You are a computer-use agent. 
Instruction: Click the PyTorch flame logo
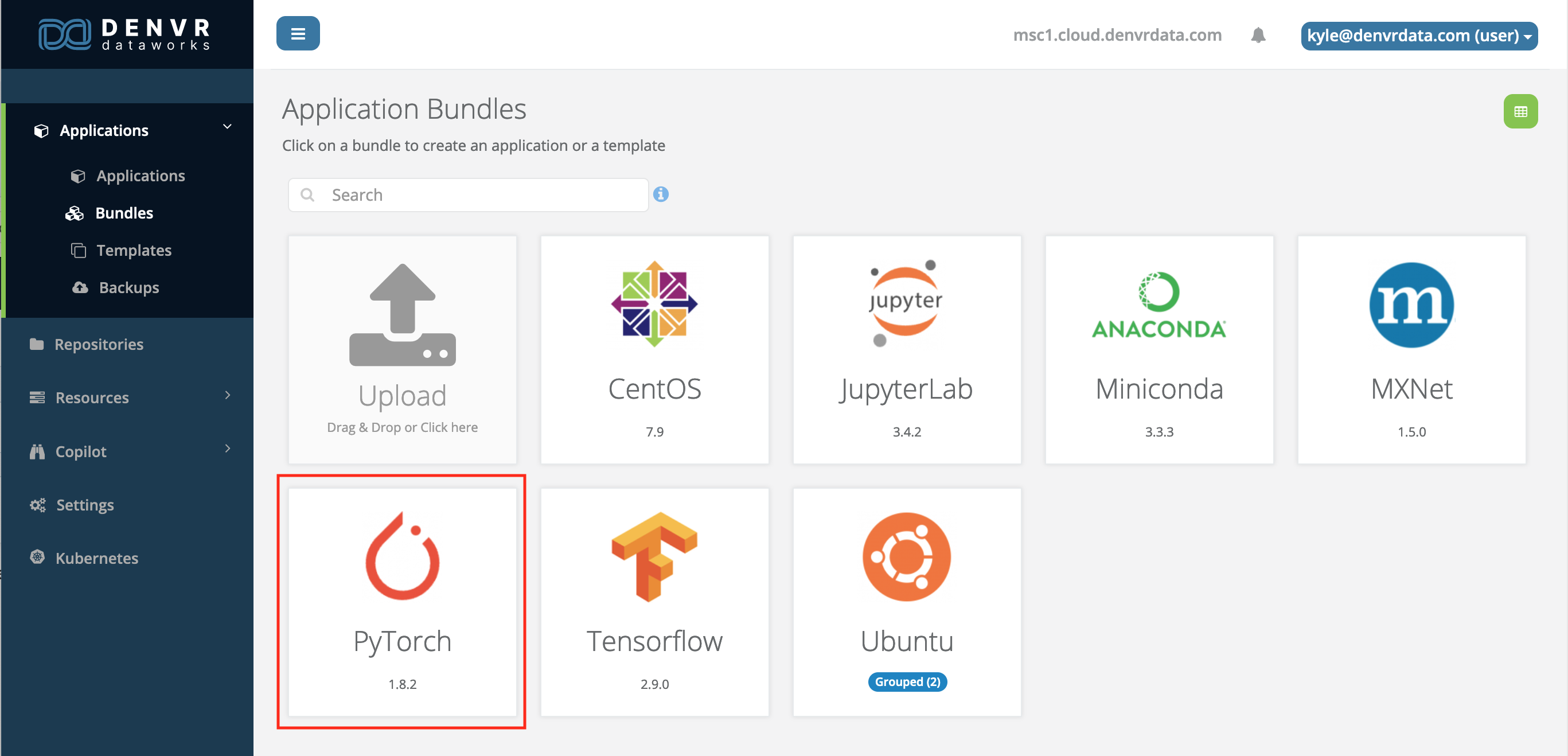[403, 556]
